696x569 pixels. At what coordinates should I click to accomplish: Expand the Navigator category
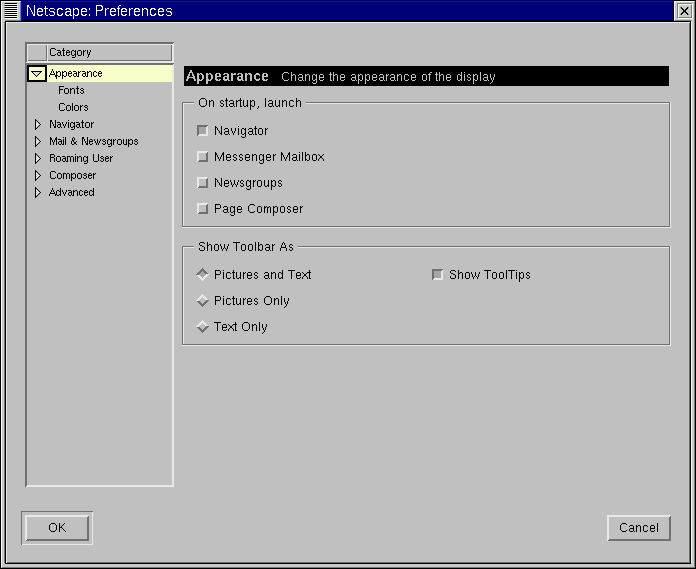tap(38, 125)
